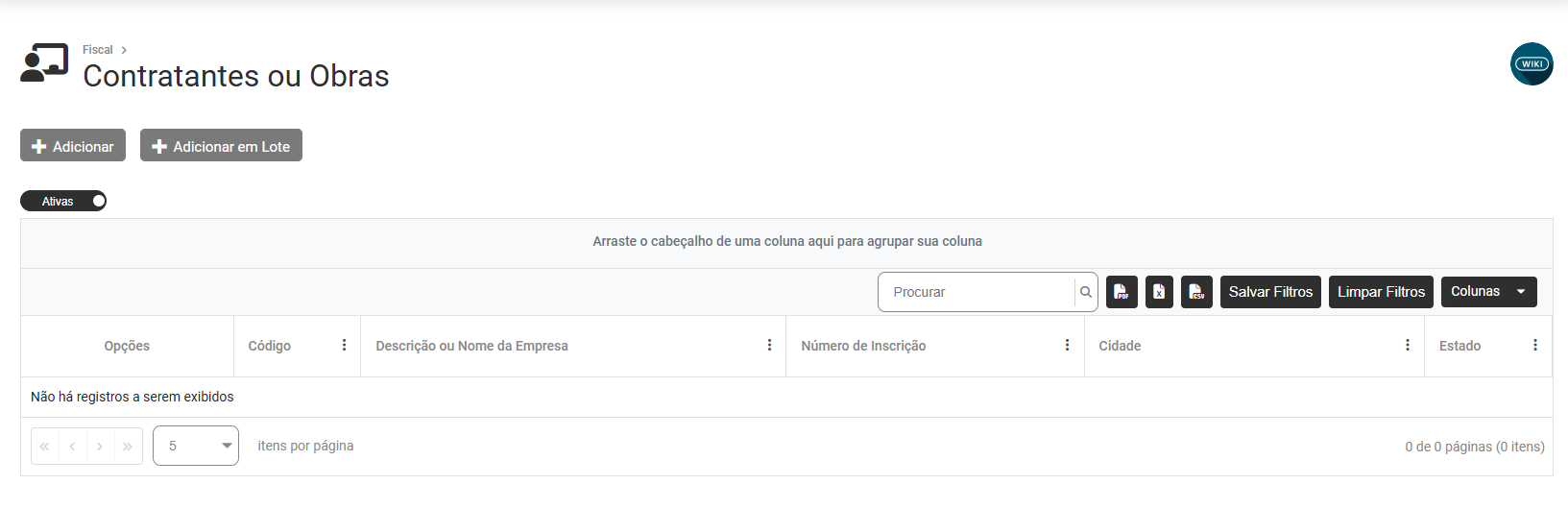The image size is (1568, 509).
Task: Export the table to CSV
Action: (x=1196, y=292)
